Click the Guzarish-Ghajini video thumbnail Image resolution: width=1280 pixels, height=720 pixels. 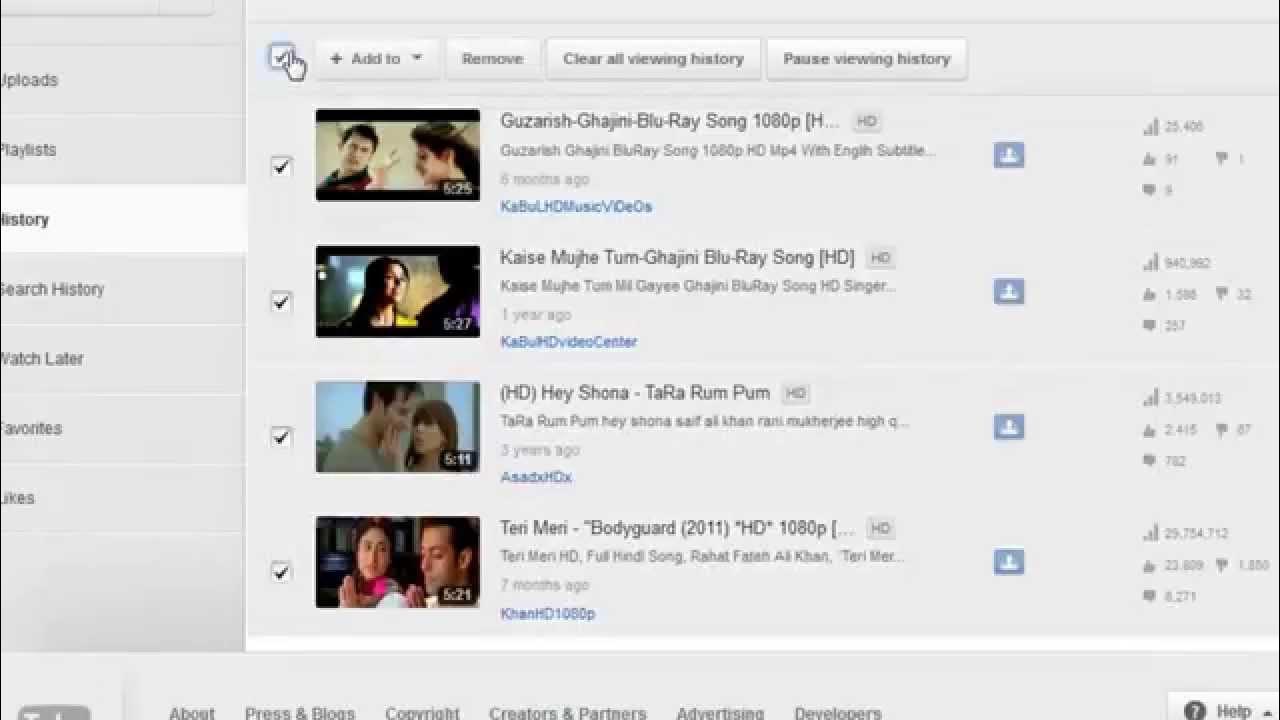[398, 155]
